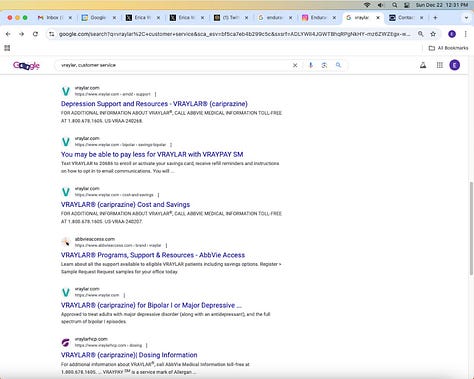Open the Apps grid in bookmarks bar
This screenshot has width=474, height=379.
pyautogui.click(x=7, y=48)
